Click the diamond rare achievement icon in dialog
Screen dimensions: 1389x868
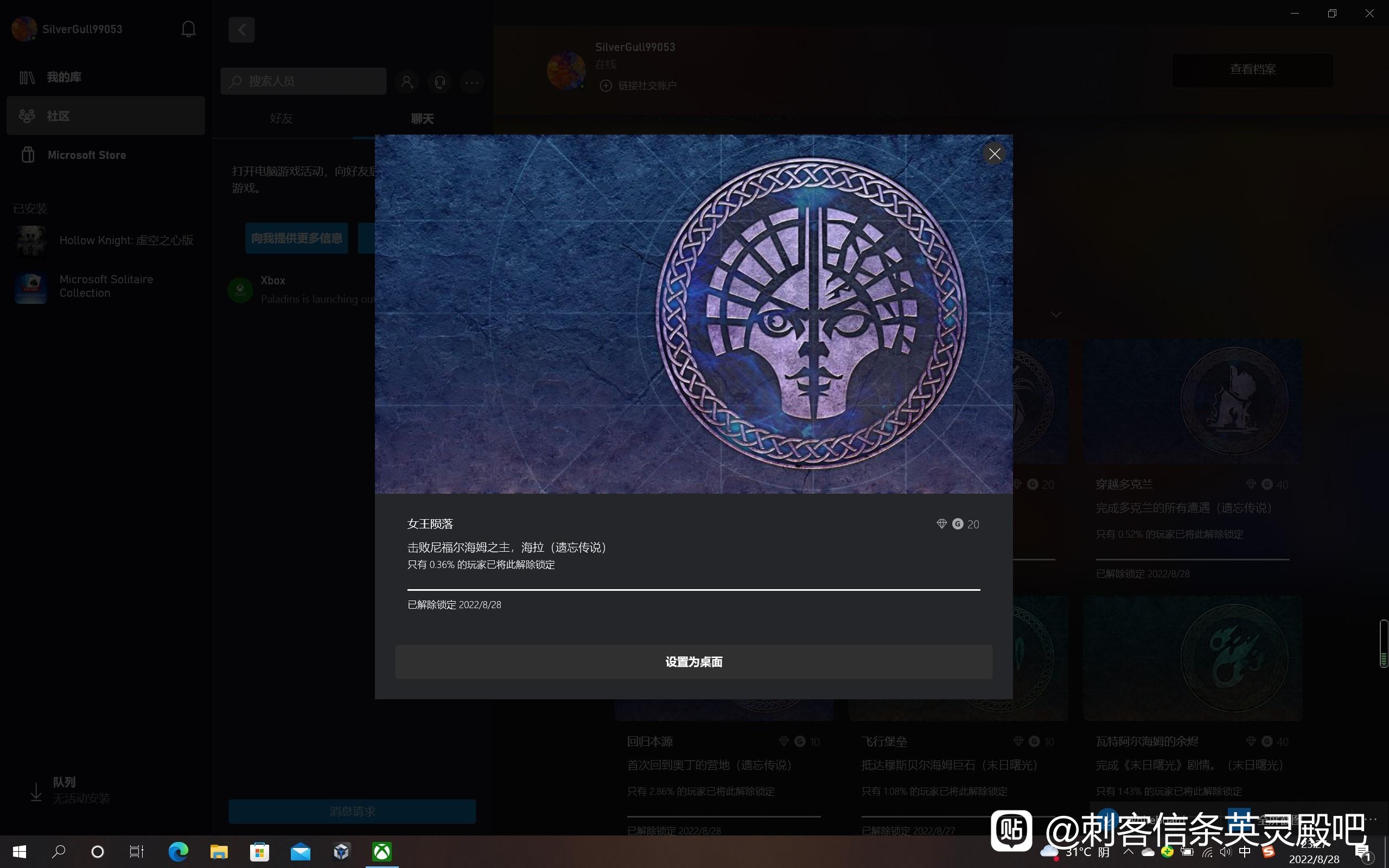(x=941, y=524)
